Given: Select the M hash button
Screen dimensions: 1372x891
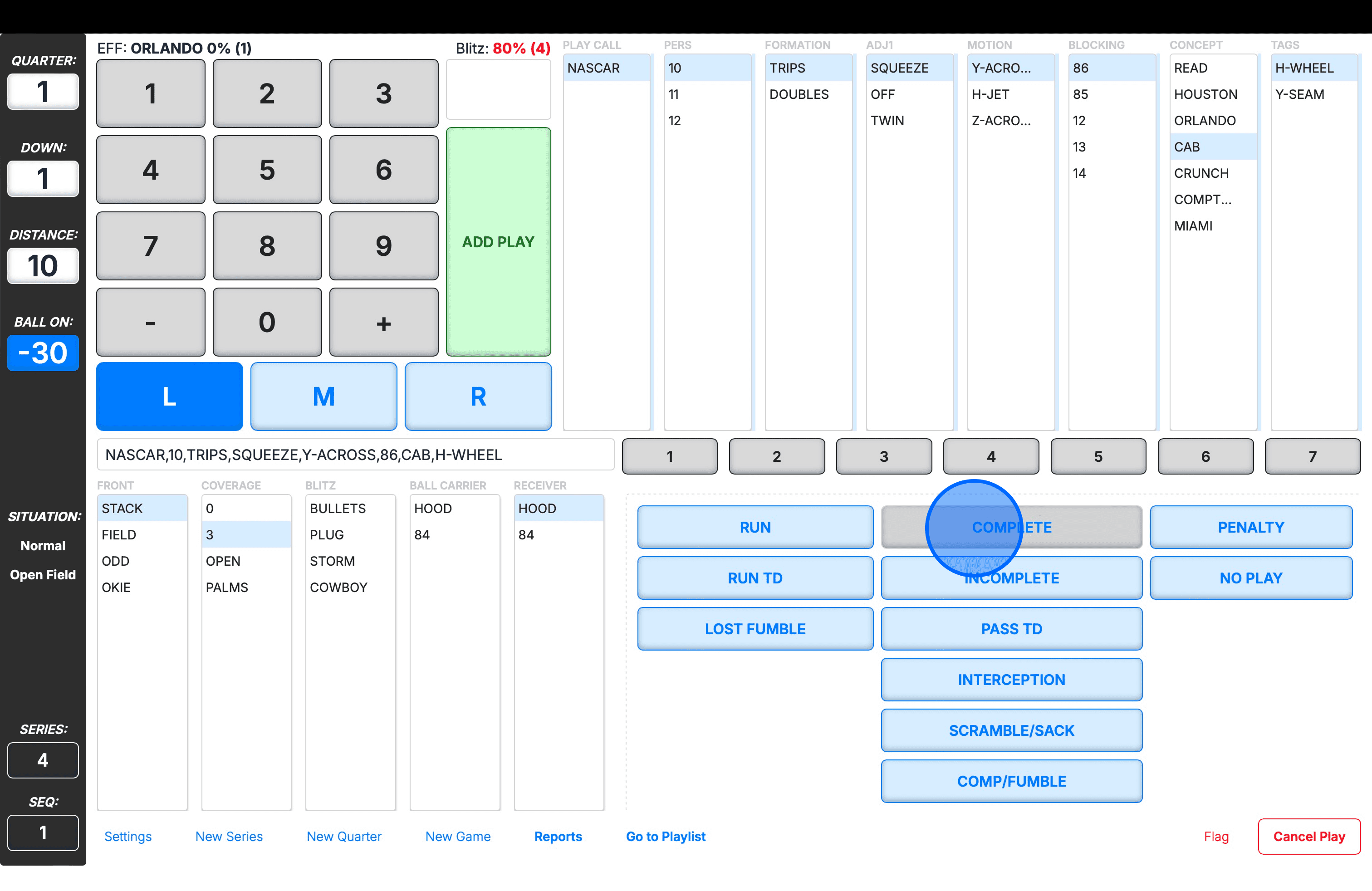Looking at the screenshot, I should click(324, 397).
